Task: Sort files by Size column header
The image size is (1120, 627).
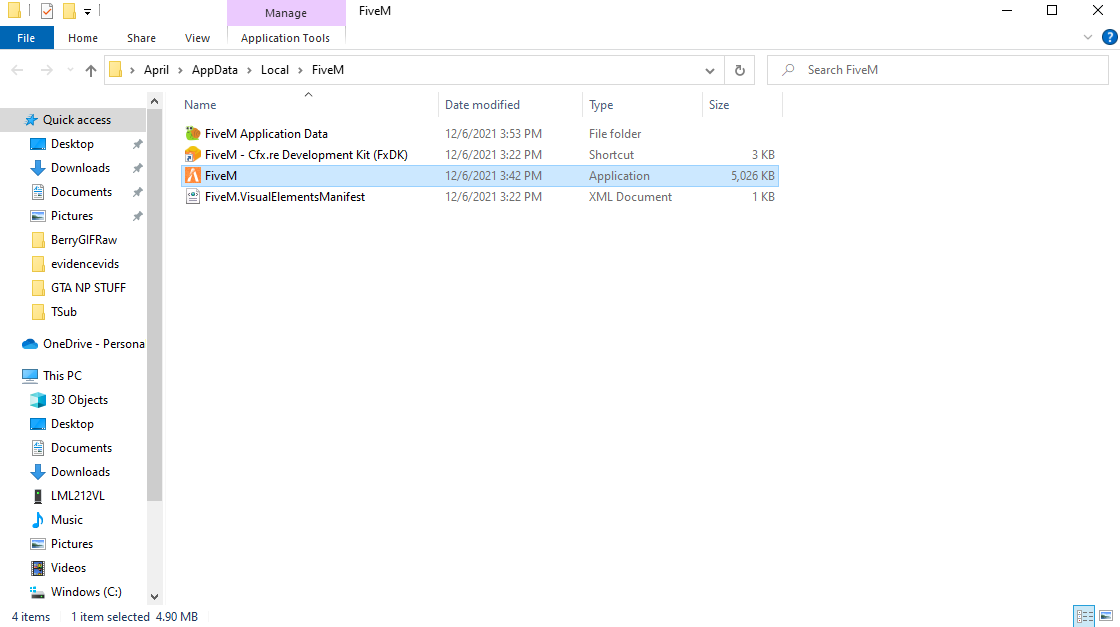Action: click(x=742, y=105)
